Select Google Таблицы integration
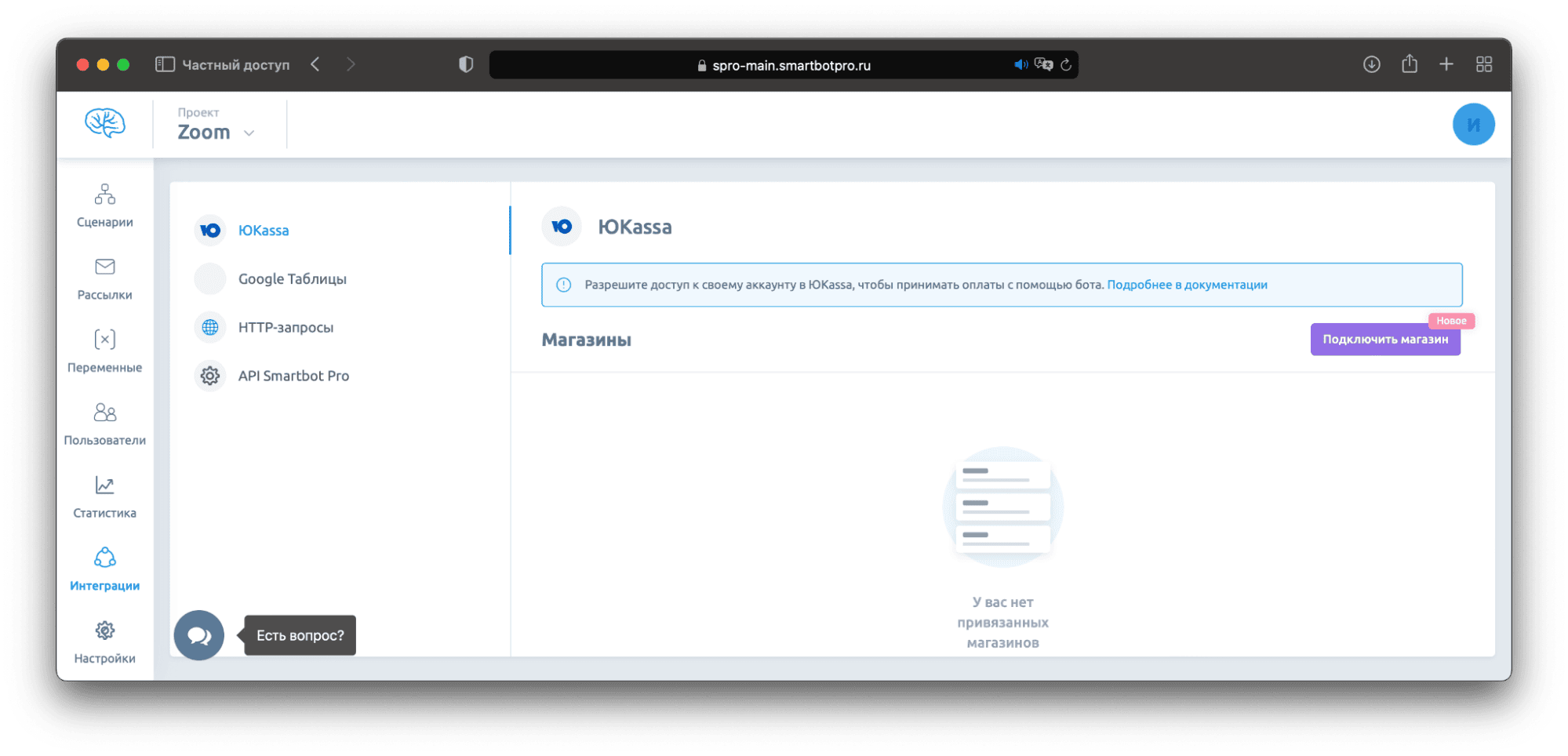 click(x=292, y=279)
